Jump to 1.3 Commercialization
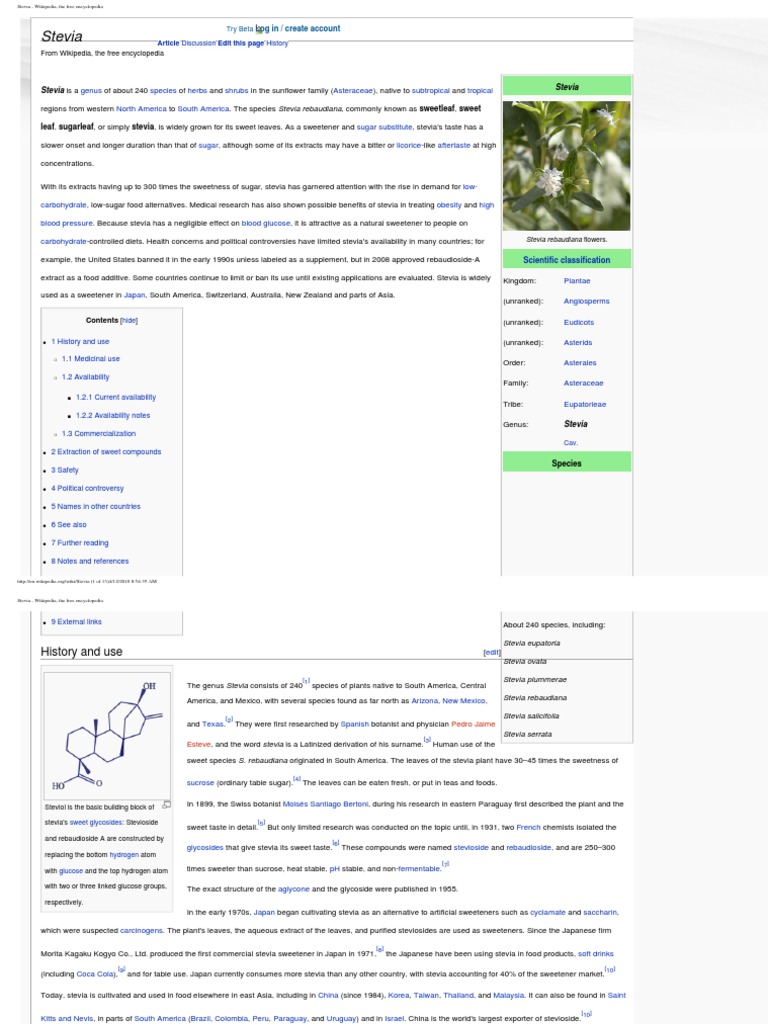Screen dimensions: 768x1024 [99, 434]
